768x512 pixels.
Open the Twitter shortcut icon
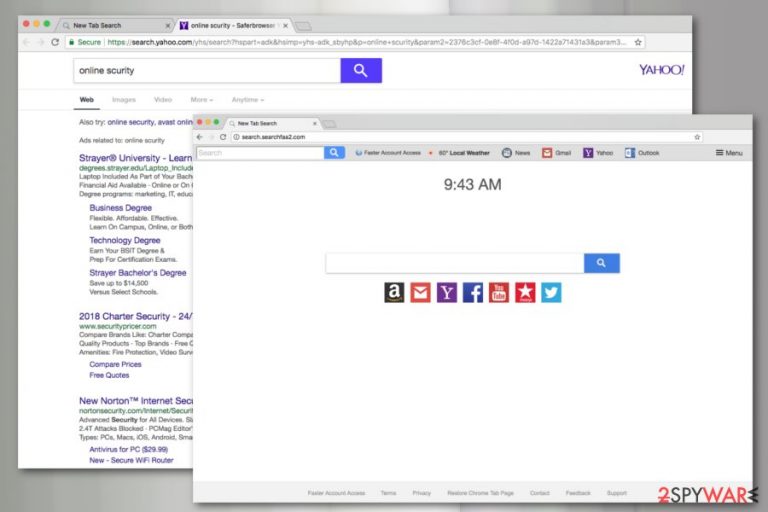click(551, 293)
